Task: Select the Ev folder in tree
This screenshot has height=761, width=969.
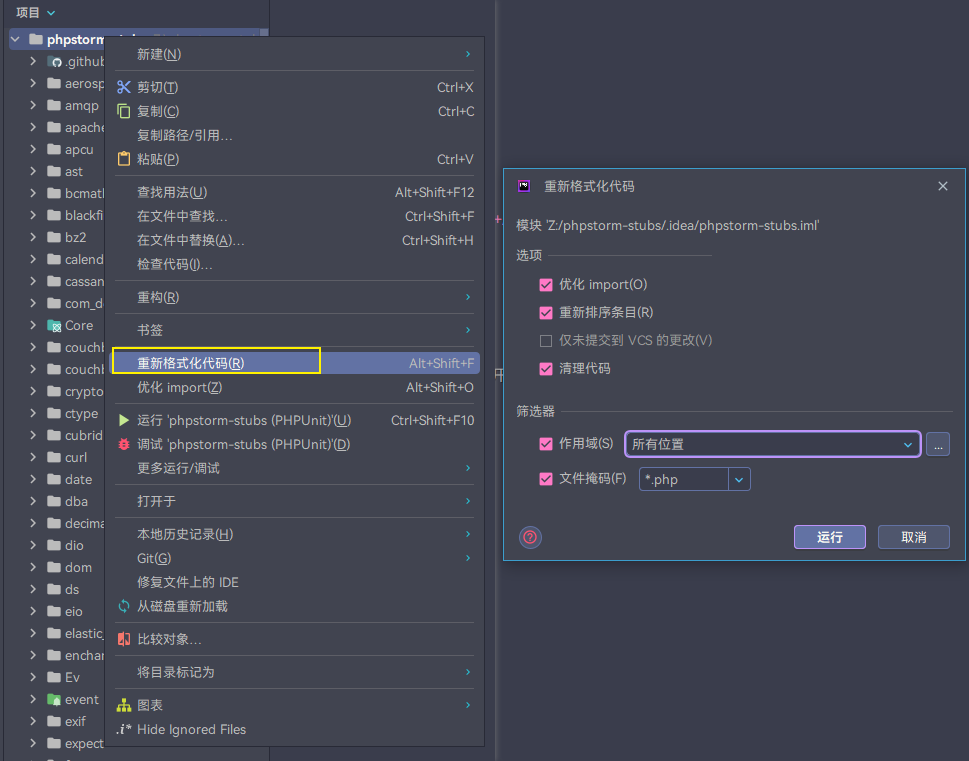Action: pos(72,678)
